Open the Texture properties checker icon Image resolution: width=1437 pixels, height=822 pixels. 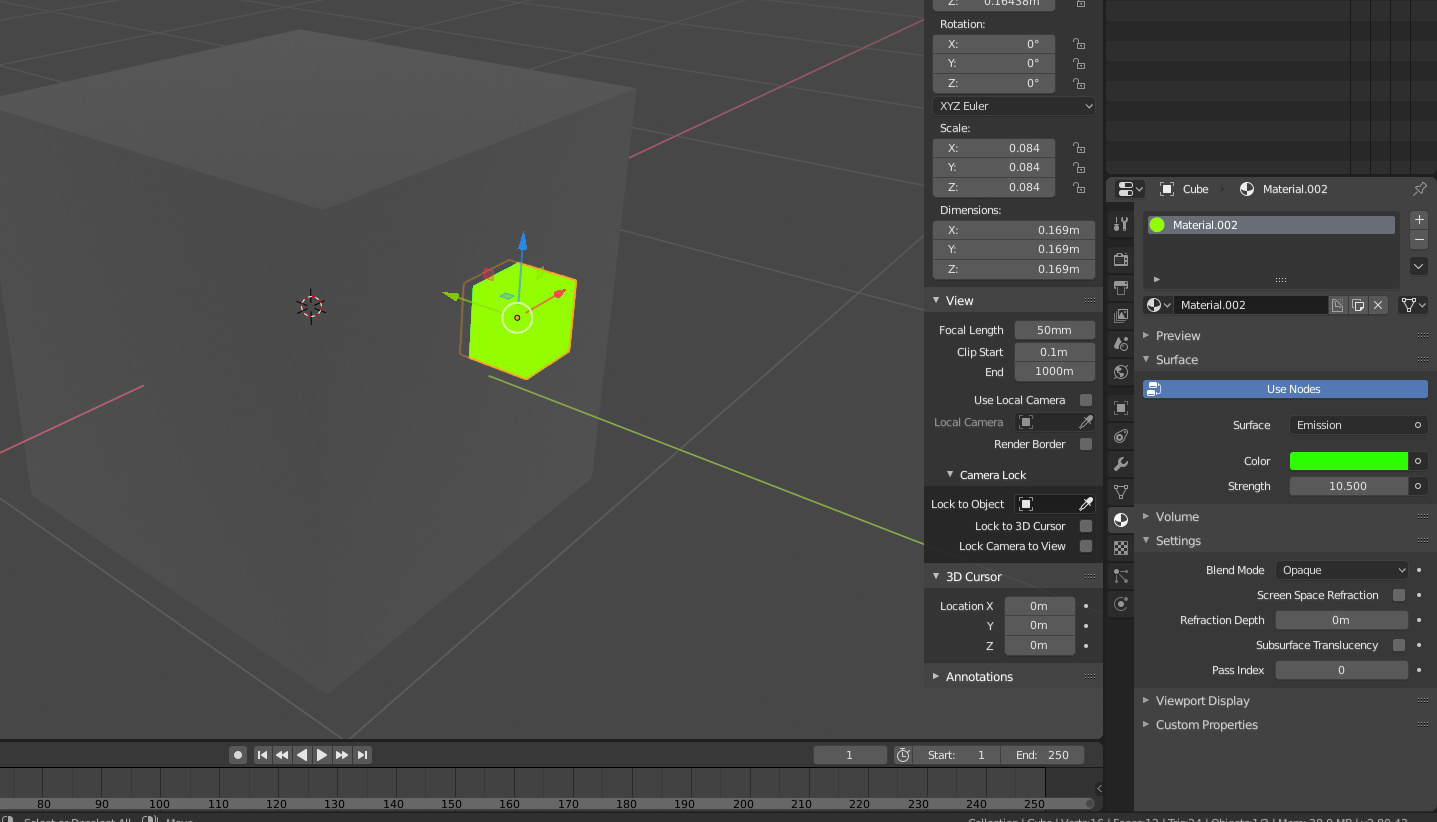click(1120, 548)
